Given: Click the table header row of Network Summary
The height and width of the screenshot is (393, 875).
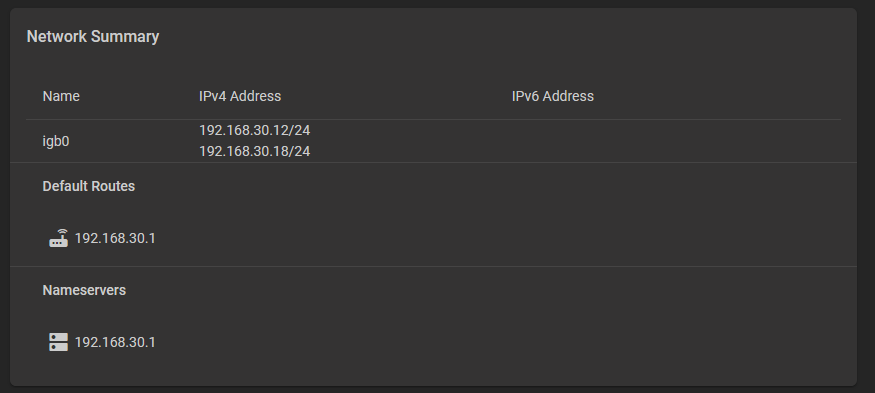Looking at the screenshot, I should pos(433,96).
